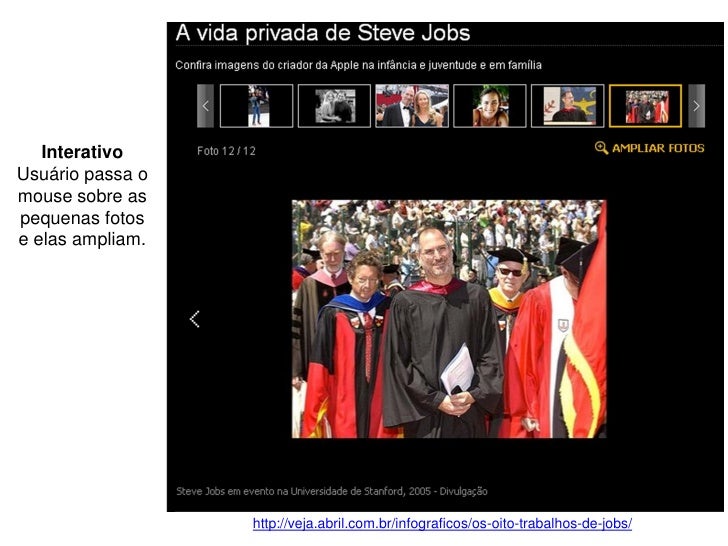Click the subtitle Confira imagens do criador da Apple

[358, 65]
